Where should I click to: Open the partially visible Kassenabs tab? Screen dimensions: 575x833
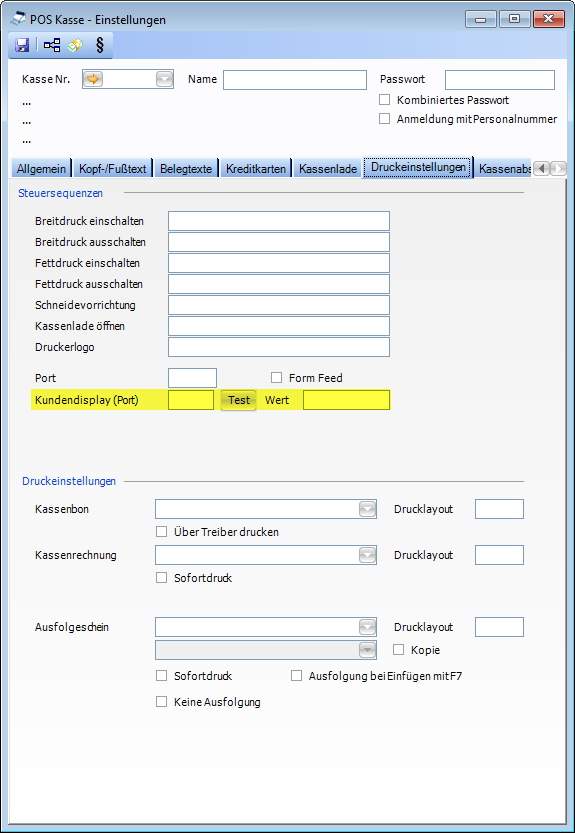[x=504, y=168]
